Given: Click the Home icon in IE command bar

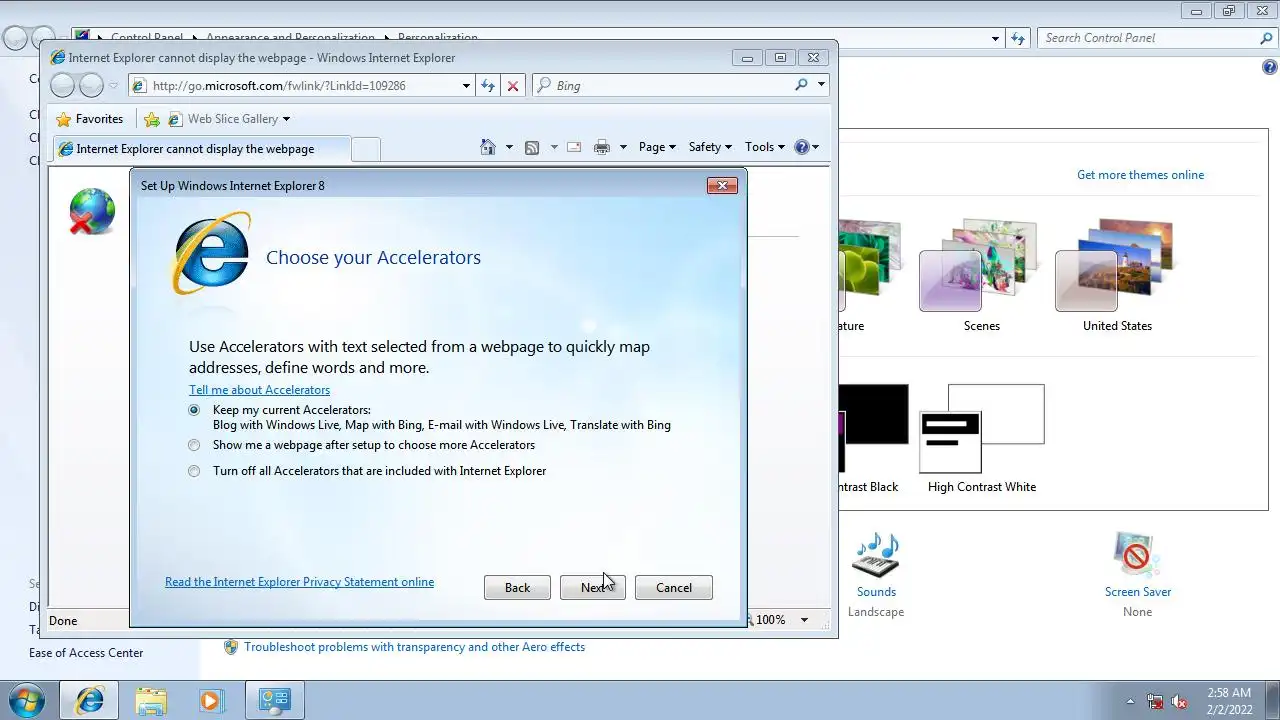Looking at the screenshot, I should coord(488,147).
